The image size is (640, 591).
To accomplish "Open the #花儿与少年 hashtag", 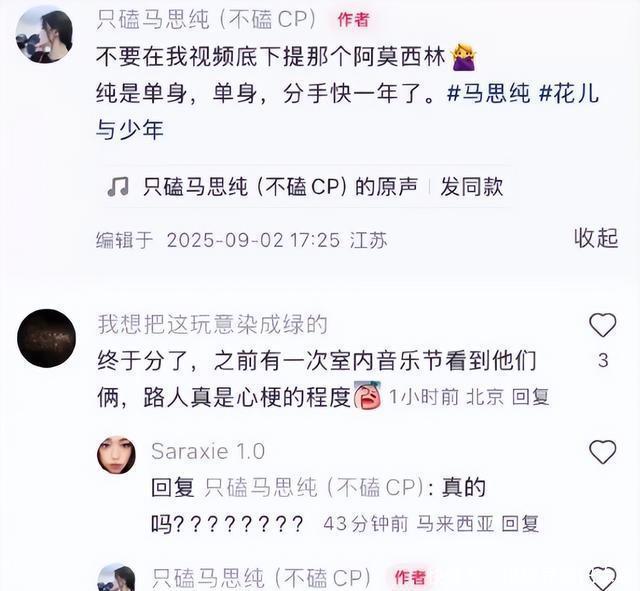I will [x=347, y=111].
